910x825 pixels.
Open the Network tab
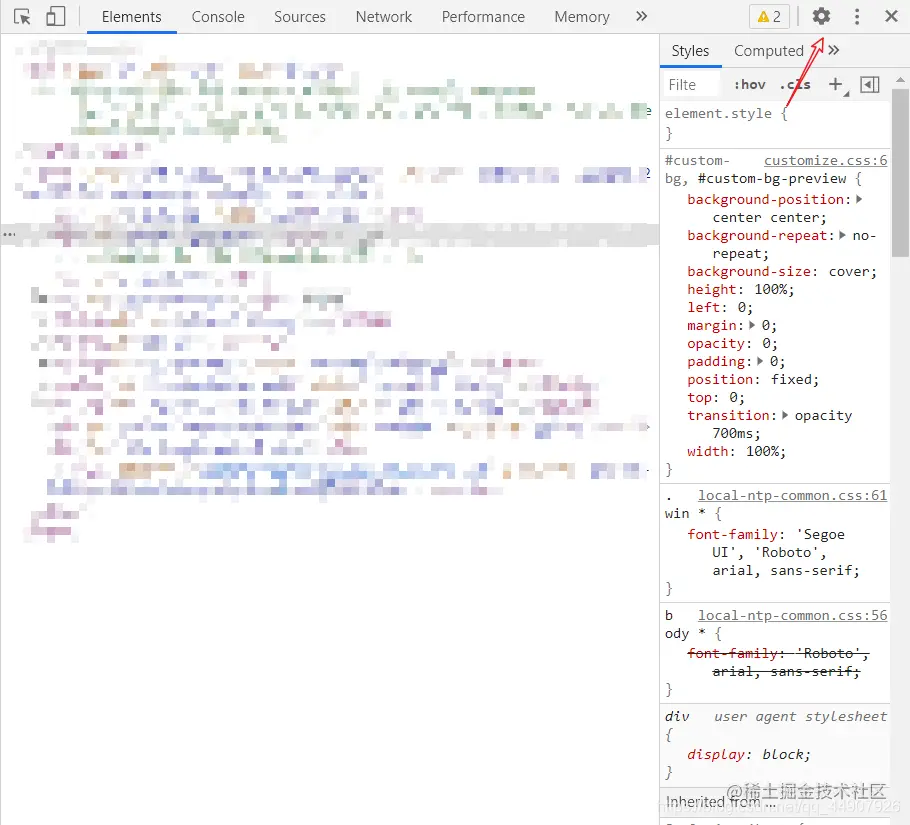(x=384, y=17)
